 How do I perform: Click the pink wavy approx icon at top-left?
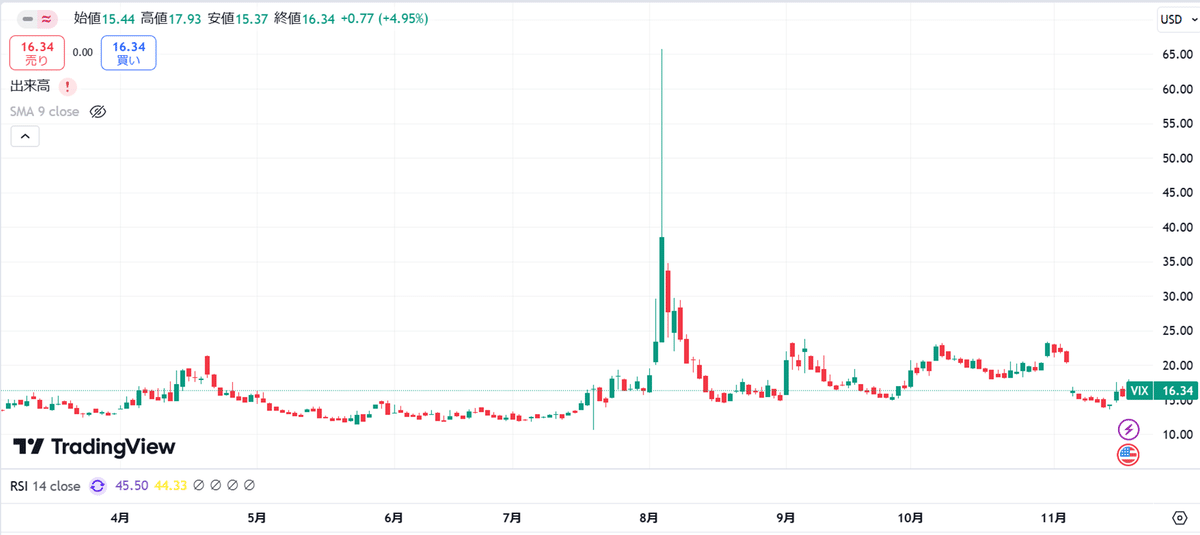coord(47,18)
